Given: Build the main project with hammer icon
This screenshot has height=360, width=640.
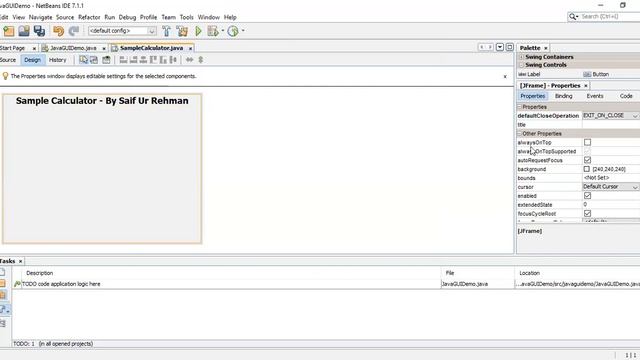Looking at the screenshot, I should tap(167, 31).
